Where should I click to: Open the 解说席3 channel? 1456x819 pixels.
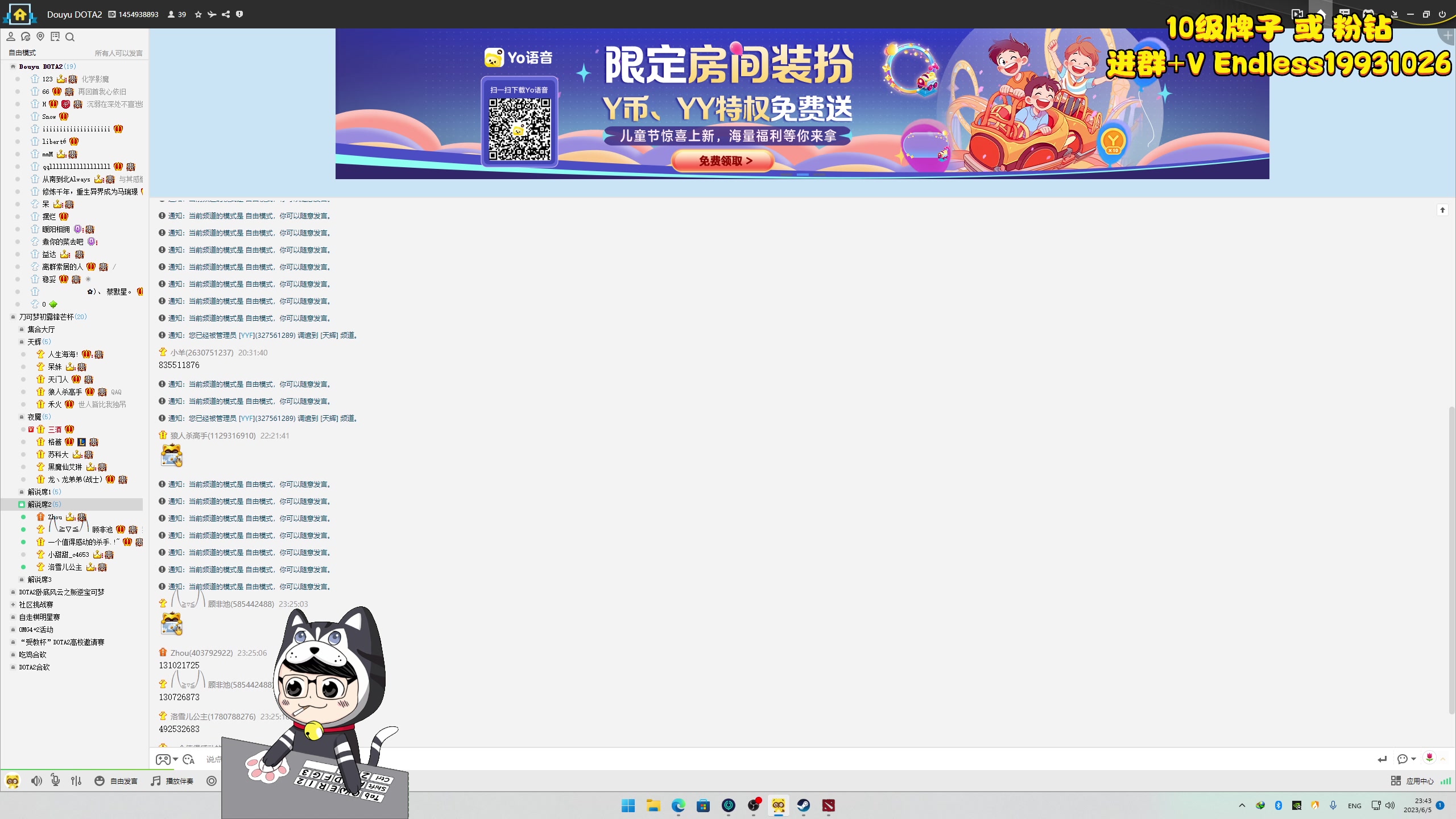[39, 580]
